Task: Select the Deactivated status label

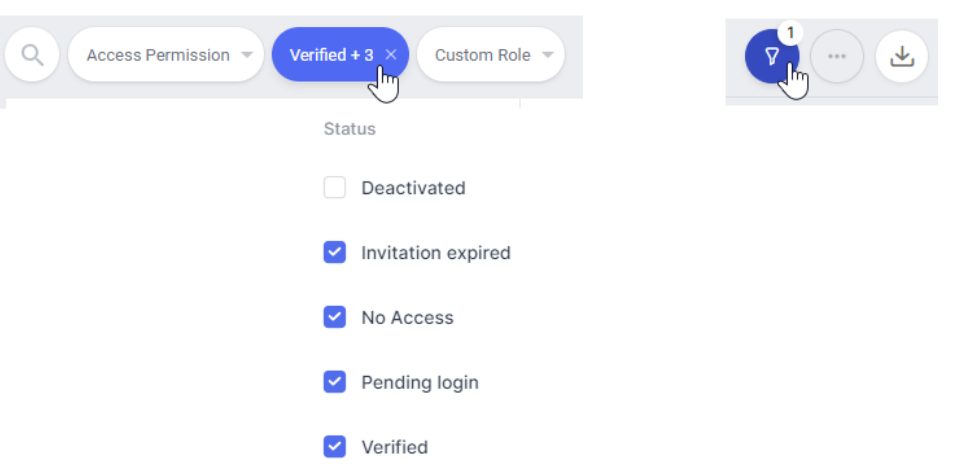Action: point(413,188)
